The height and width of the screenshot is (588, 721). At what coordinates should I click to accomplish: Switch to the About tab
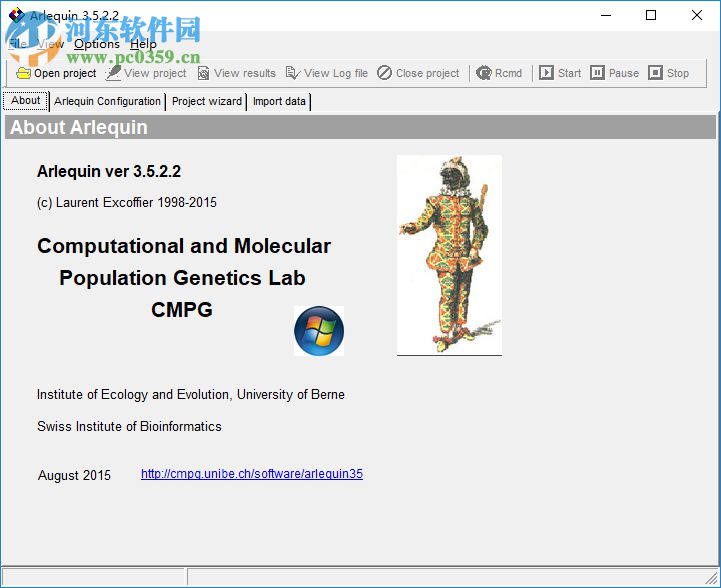[26, 101]
